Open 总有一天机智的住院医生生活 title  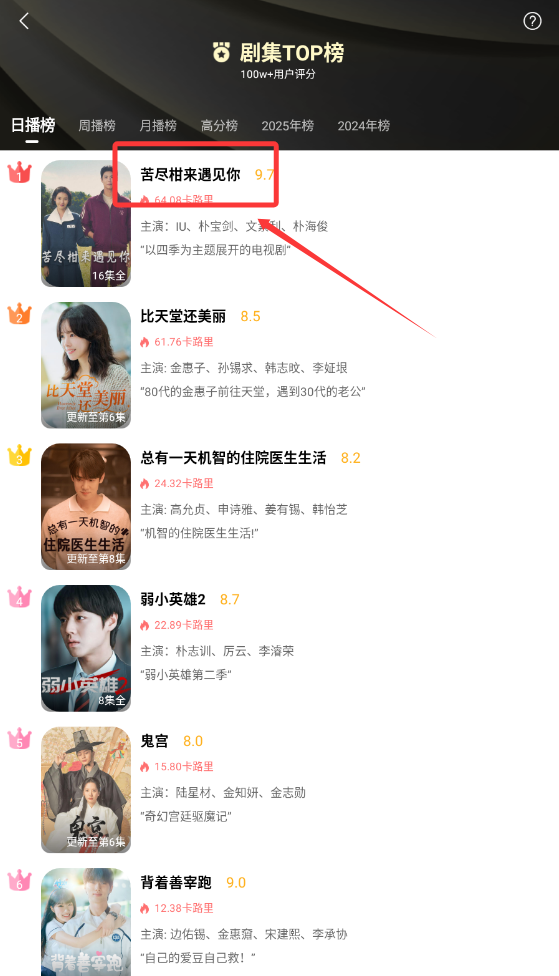[x=233, y=458]
